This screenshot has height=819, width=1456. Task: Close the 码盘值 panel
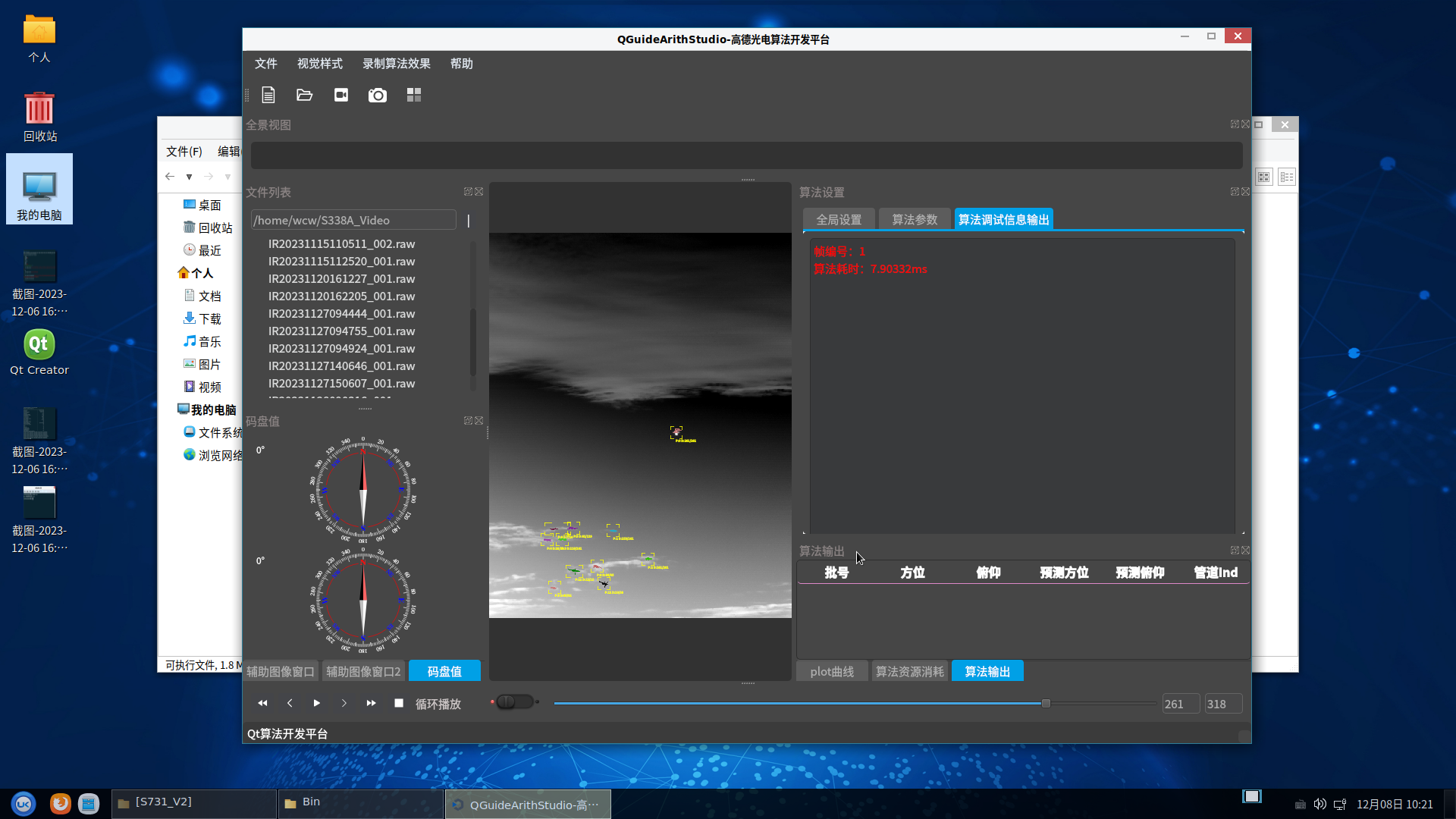tap(479, 420)
